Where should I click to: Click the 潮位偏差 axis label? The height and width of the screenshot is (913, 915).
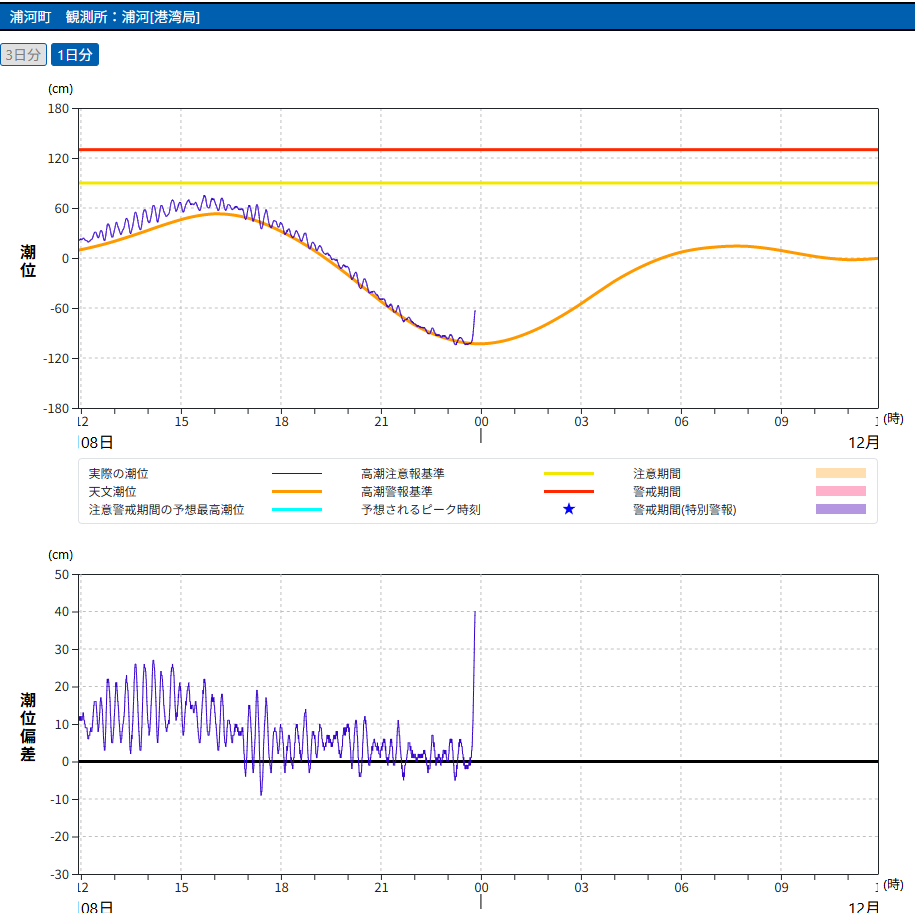(x=28, y=727)
